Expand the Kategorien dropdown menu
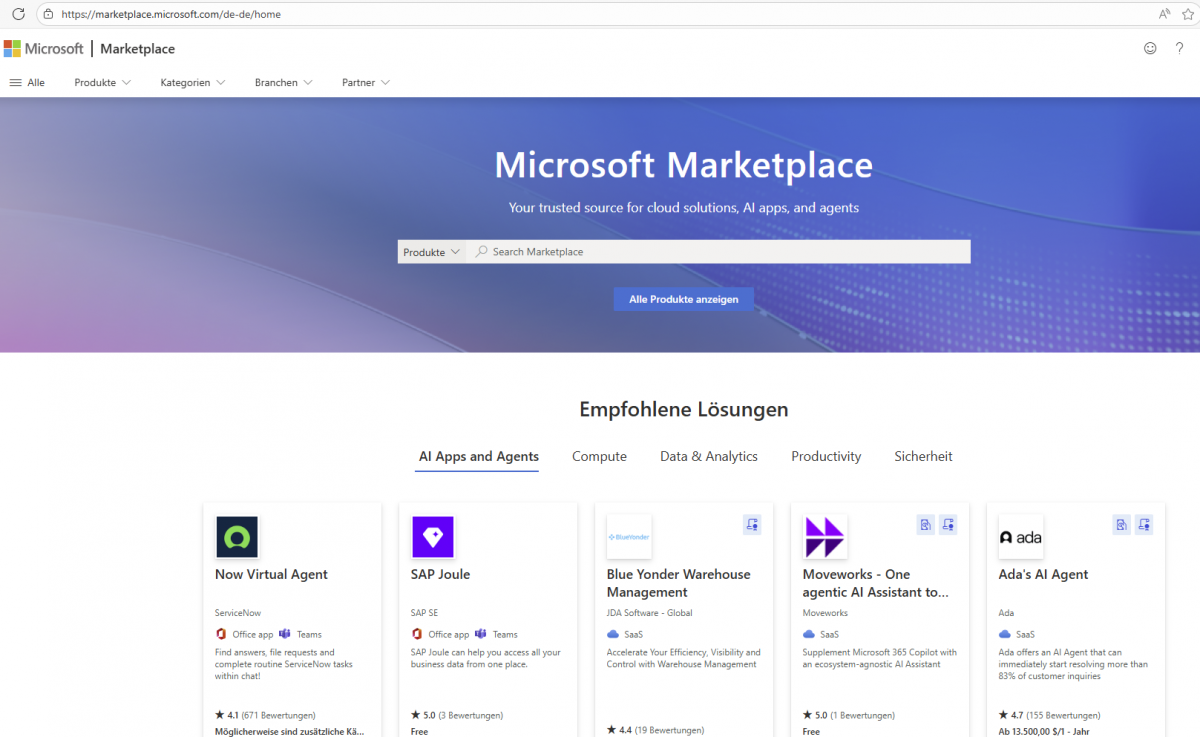This screenshot has width=1200, height=737. click(x=192, y=83)
